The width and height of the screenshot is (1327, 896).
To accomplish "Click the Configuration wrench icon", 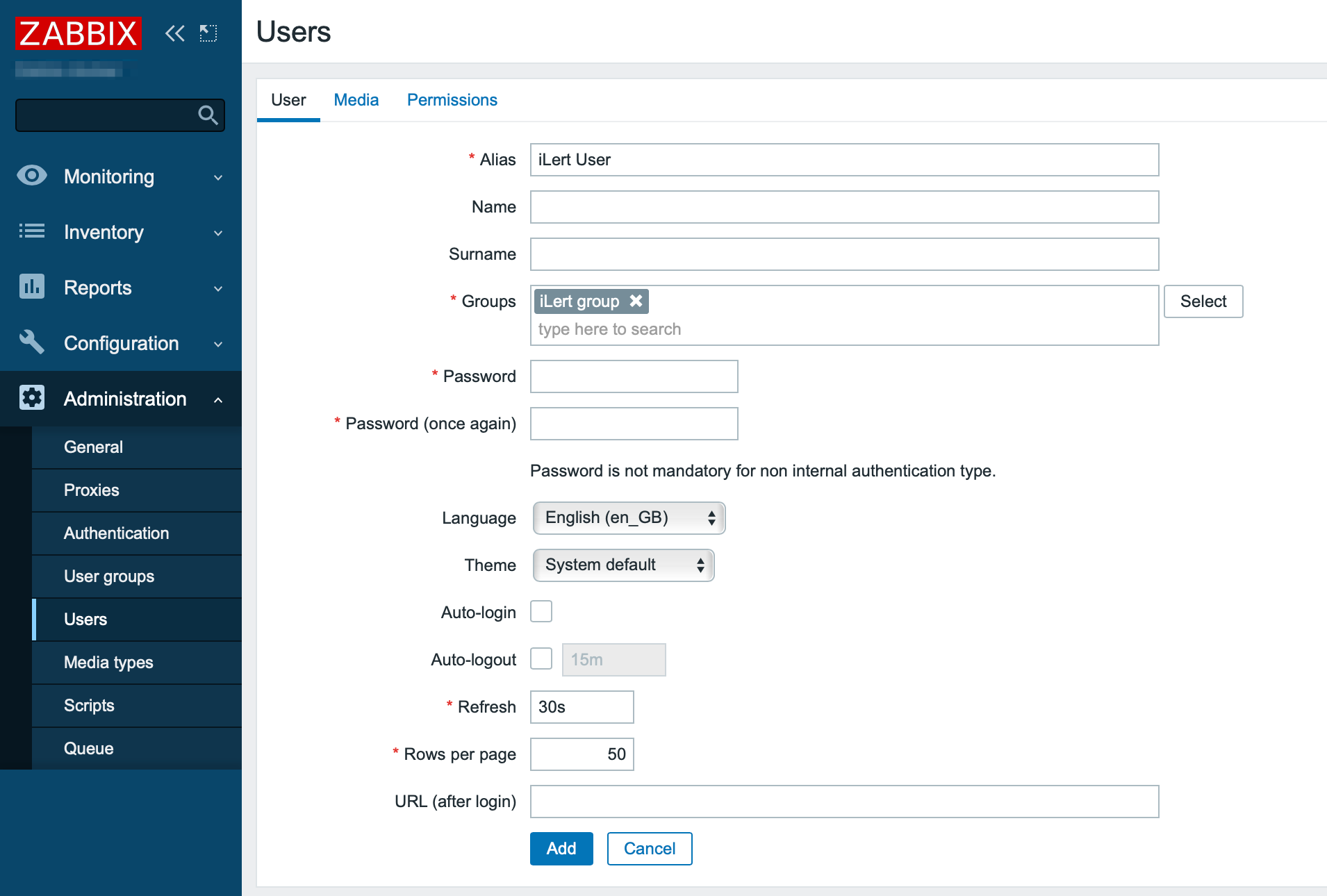I will click(32, 342).
